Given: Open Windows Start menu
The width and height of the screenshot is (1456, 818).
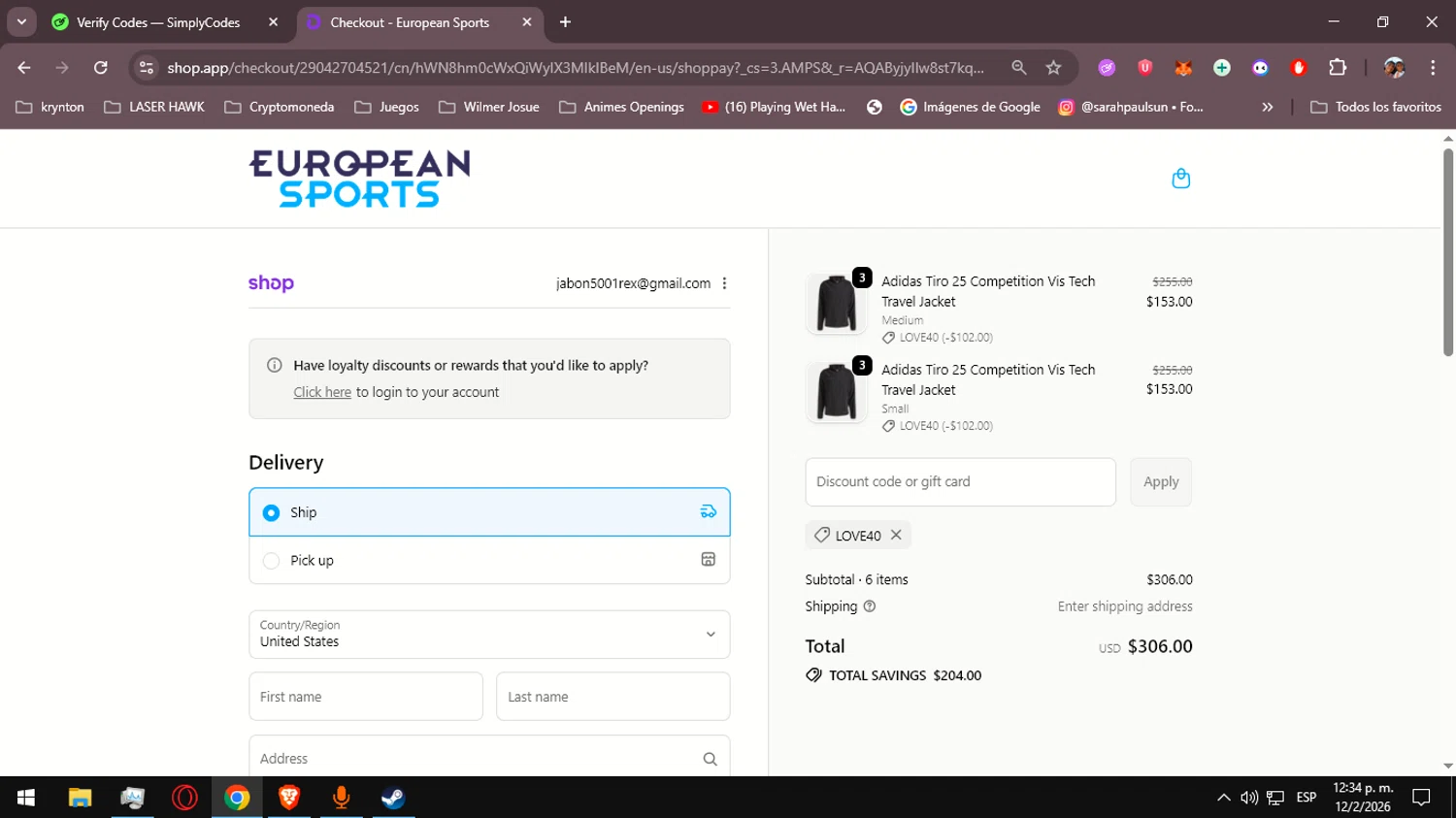Looking at the screenshot, I should (x=26, y=798).
